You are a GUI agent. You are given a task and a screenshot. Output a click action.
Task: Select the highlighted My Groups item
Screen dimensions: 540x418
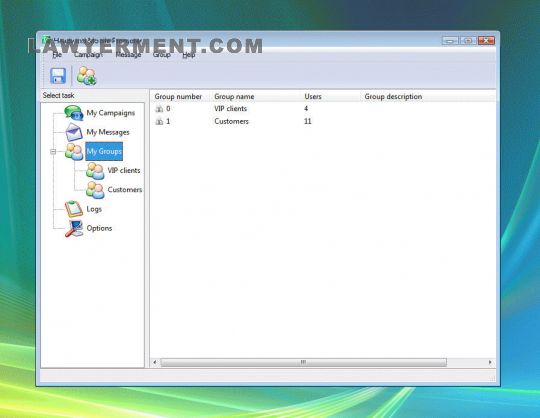pos(104,151)
